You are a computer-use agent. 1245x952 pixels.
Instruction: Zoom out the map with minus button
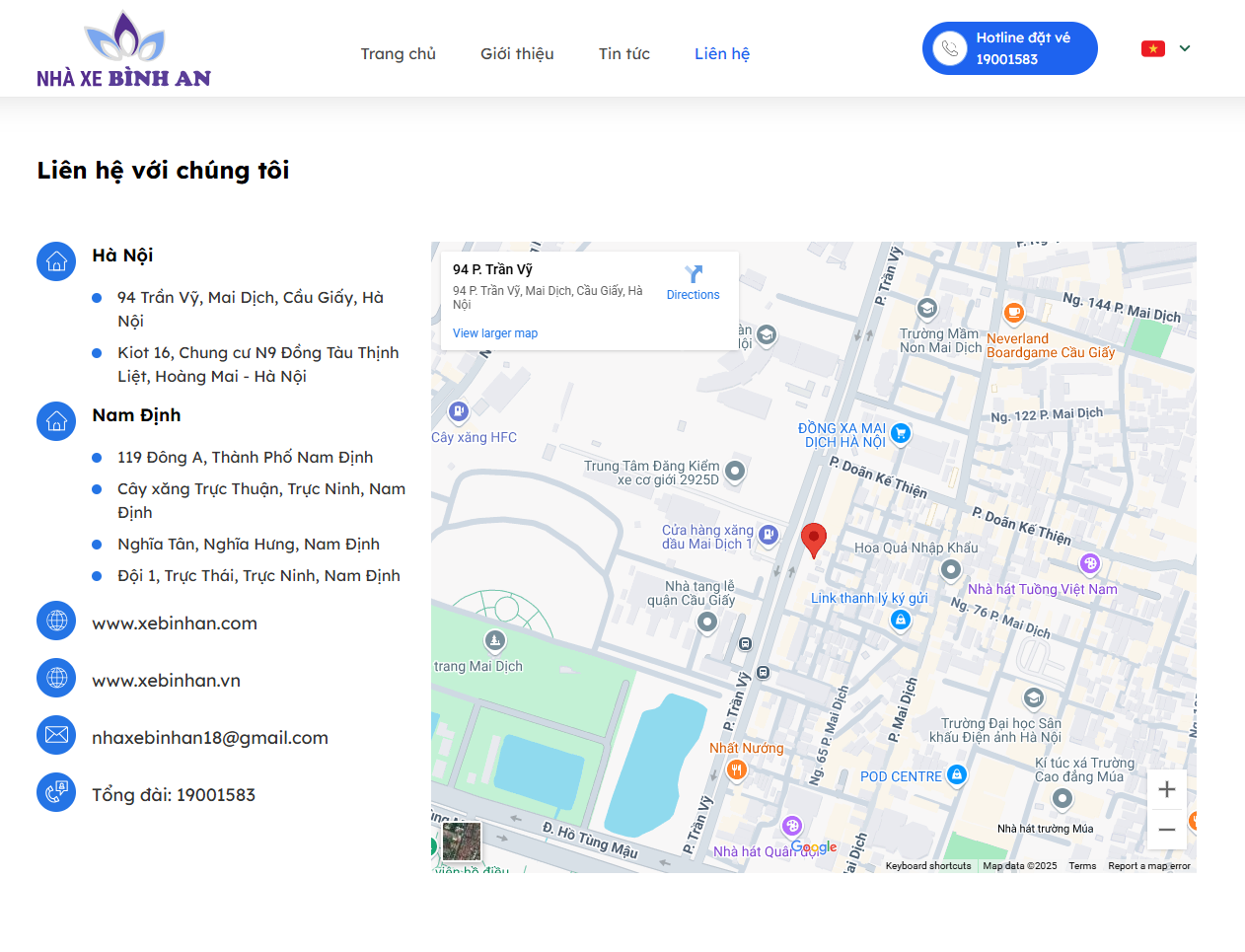click(x=1166, y=830)
